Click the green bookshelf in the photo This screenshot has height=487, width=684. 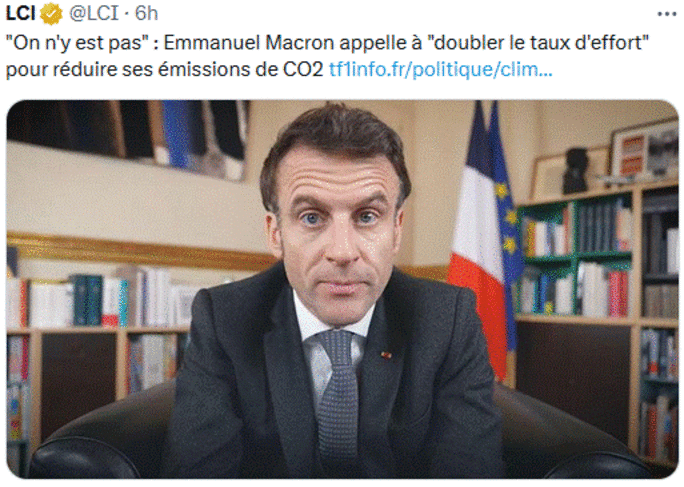pyautogui.click(x=576, y=255)
